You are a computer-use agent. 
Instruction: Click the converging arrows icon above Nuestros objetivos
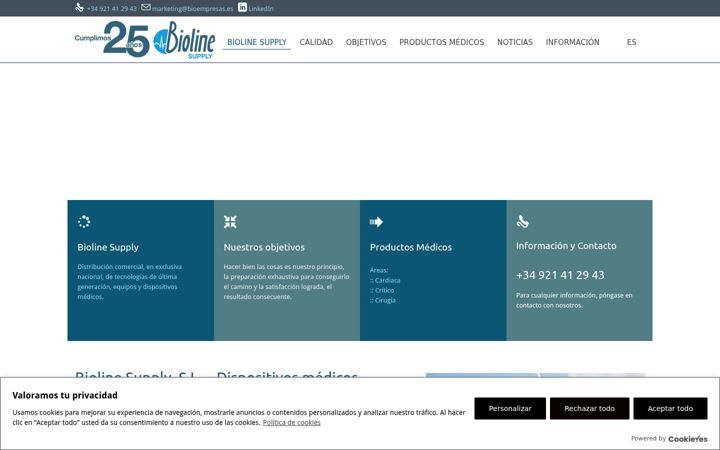(230, 222)
